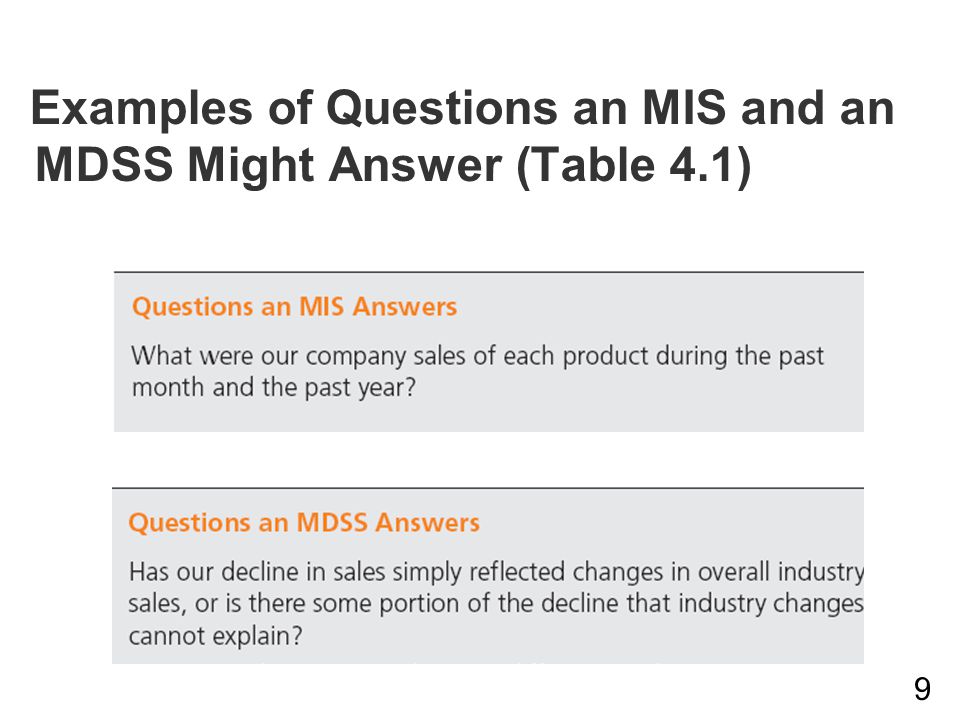Click the orange word "MDSS" in lower heading
960x720 pixels.
coord(332,523)
